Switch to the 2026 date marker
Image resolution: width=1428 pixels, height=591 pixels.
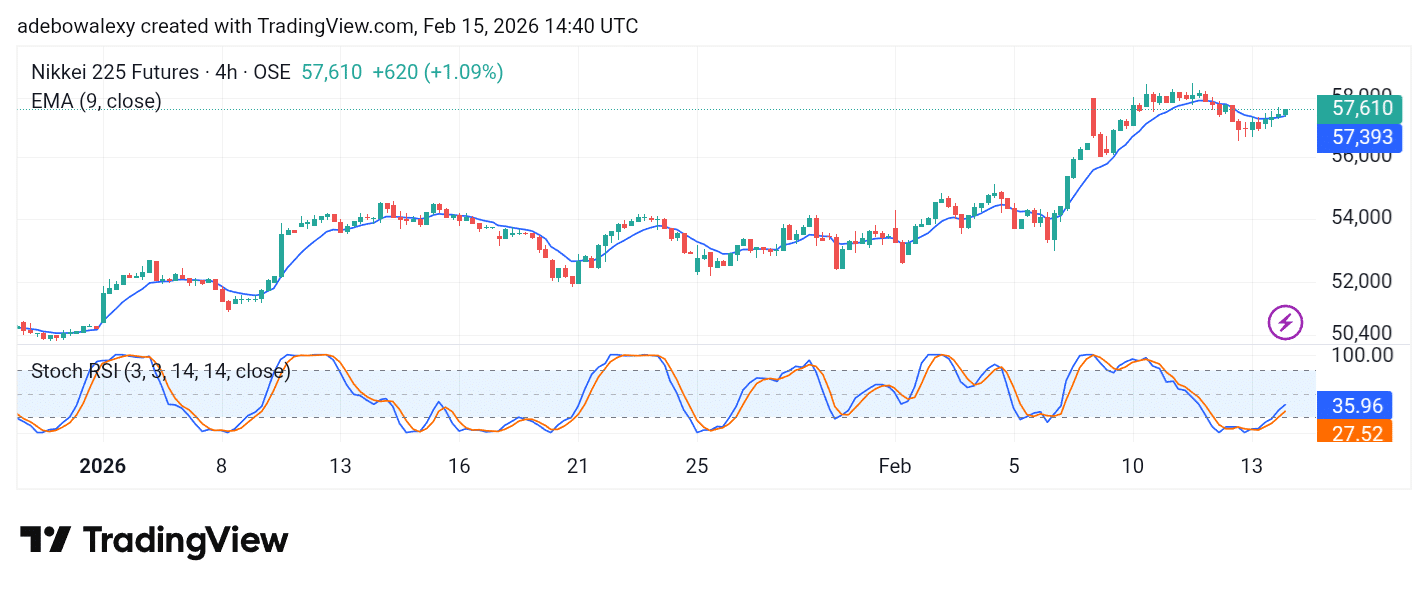tap(101, 466)
